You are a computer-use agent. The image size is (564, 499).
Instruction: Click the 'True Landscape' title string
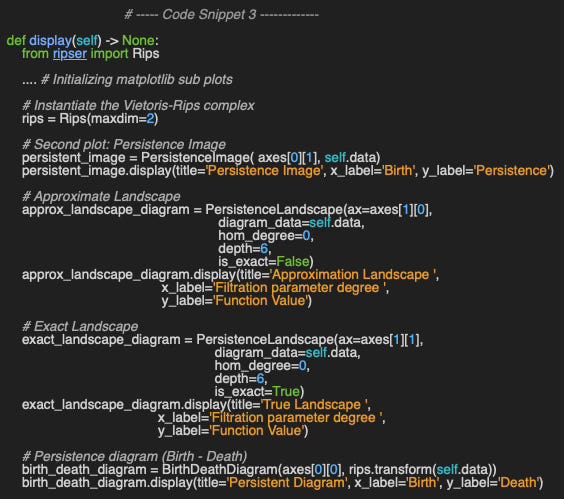pos(315,404)
